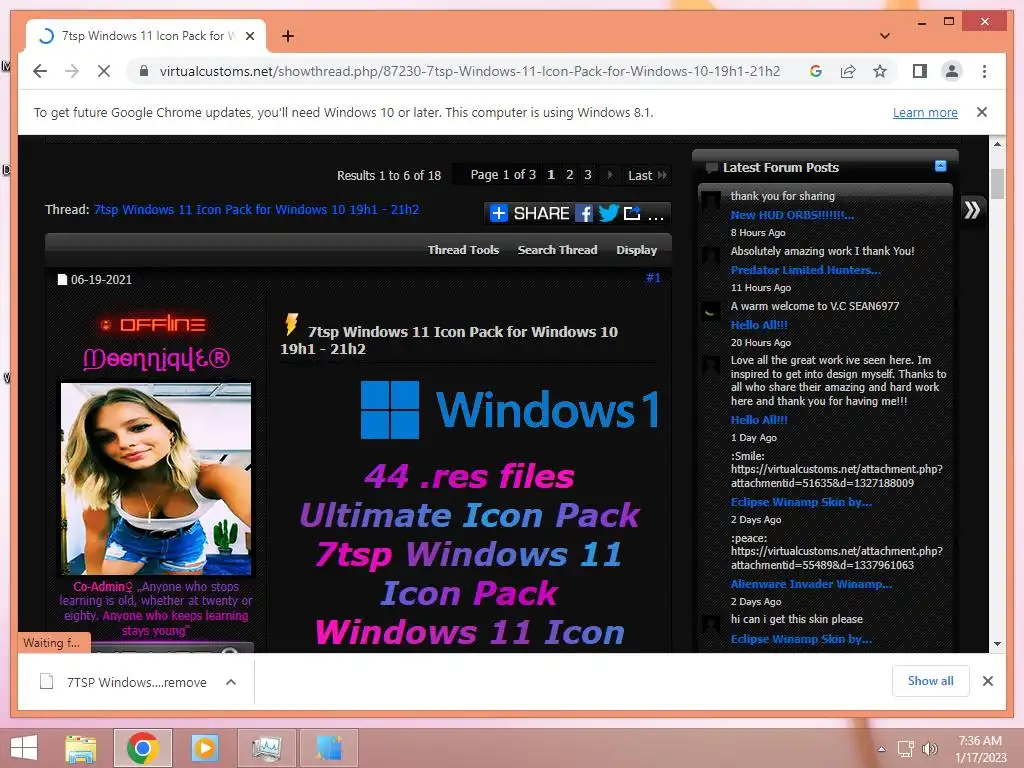Screen dimensions: 1024x768
Task: Collapse the Latest Forum Posts panel
Action: (x=940, y=166)
